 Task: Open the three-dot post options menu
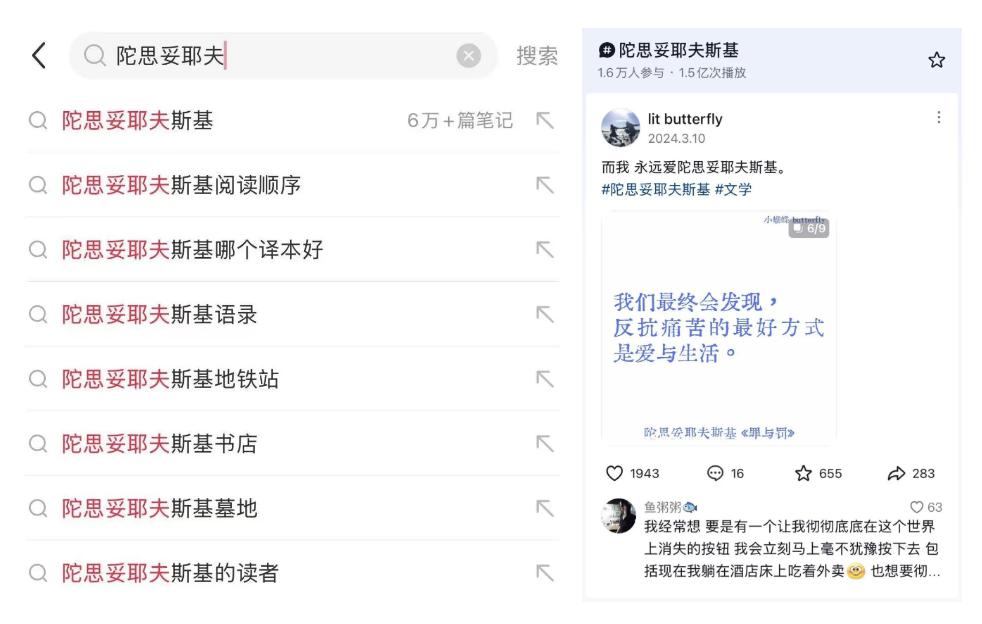938,118
